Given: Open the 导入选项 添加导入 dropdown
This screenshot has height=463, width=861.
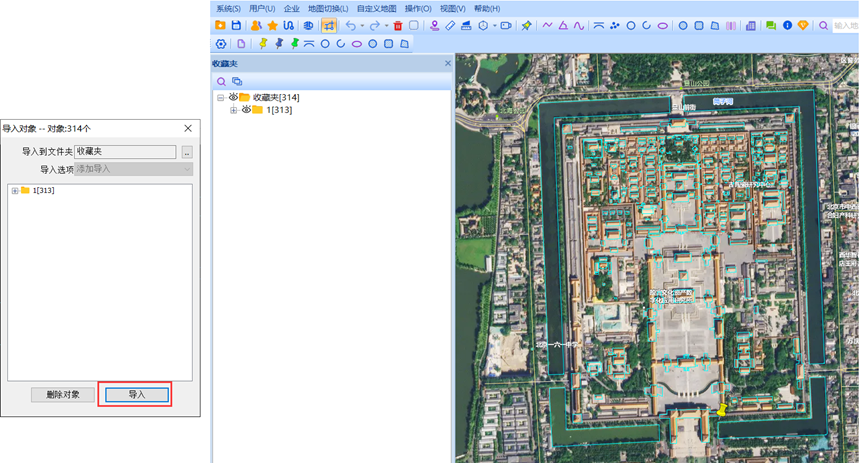Looking at the screenshot, I should (133, 169).
